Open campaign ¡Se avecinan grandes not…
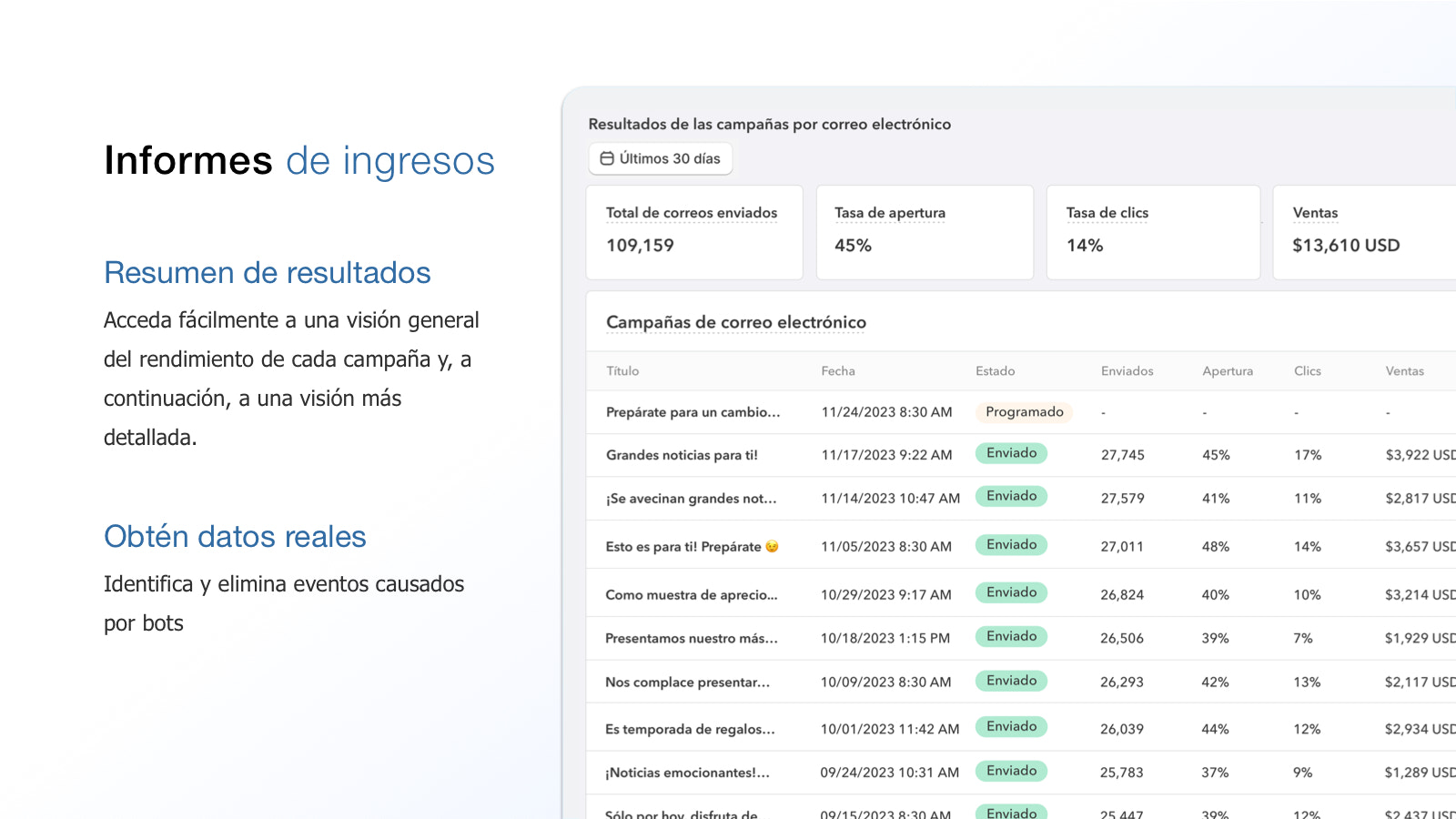The width and height of the screenshot is (1456, 819). coord(691,499)
